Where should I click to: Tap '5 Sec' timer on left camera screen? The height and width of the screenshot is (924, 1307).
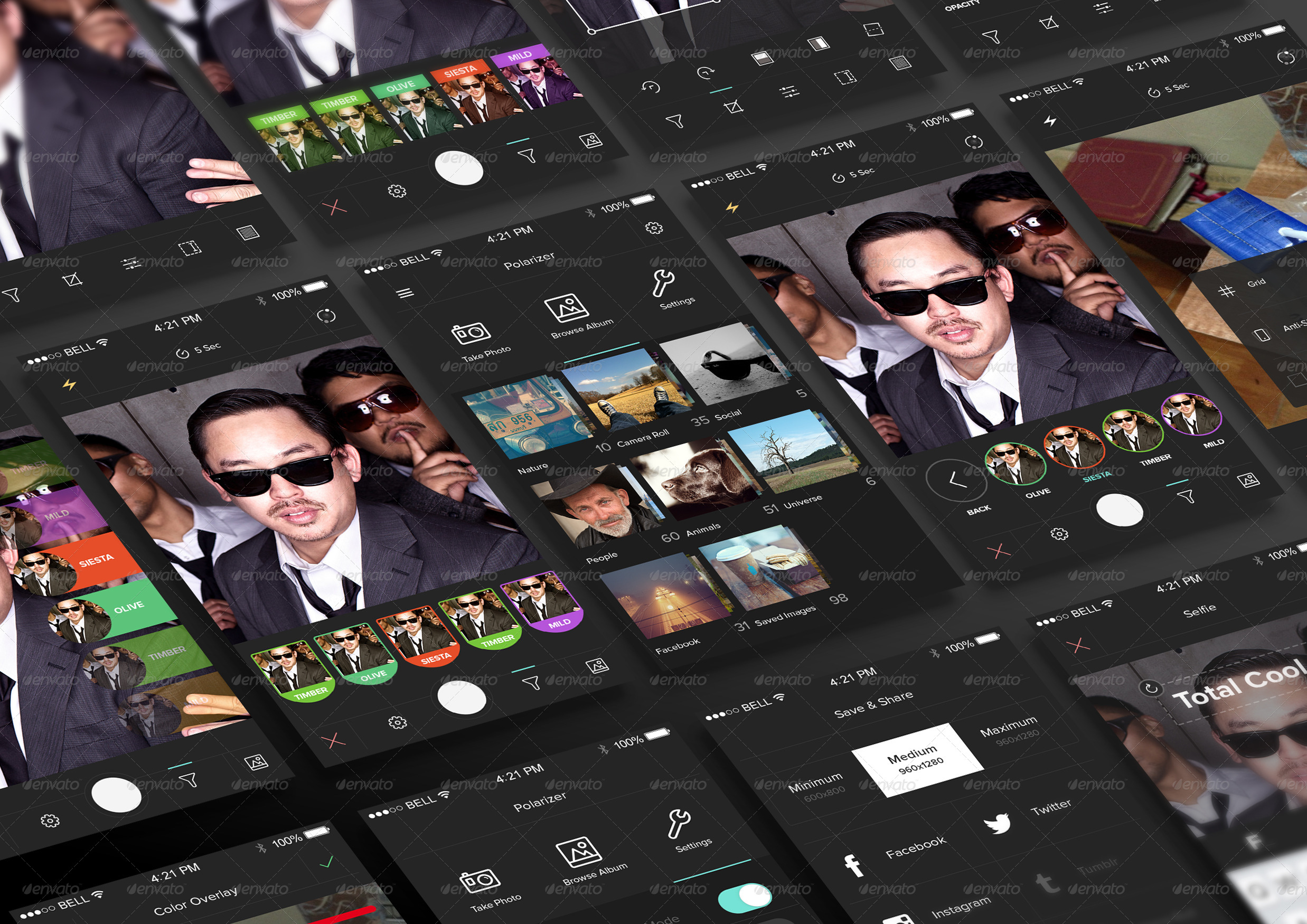199,350
